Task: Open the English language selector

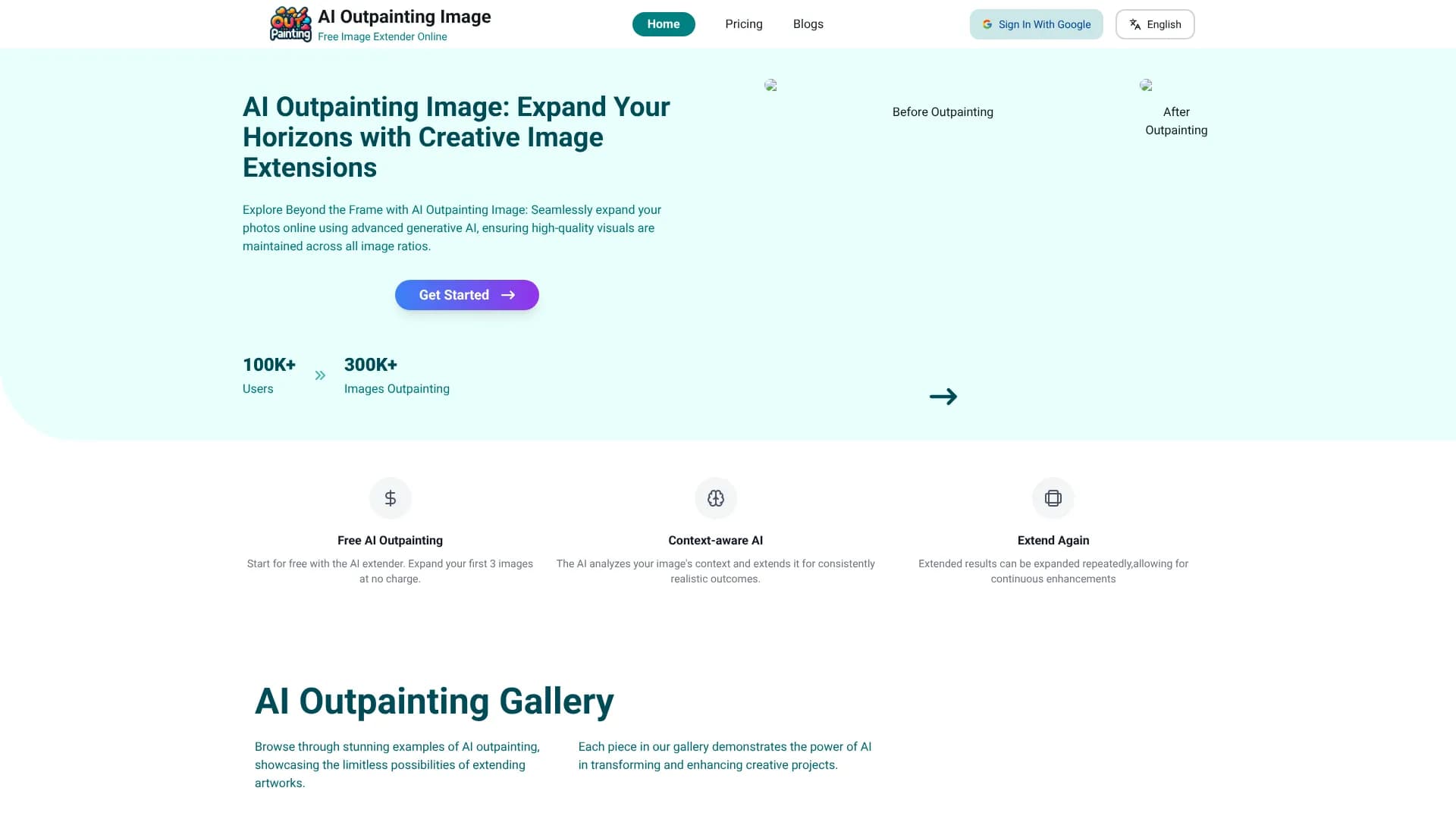Action: coord(1155,24)
